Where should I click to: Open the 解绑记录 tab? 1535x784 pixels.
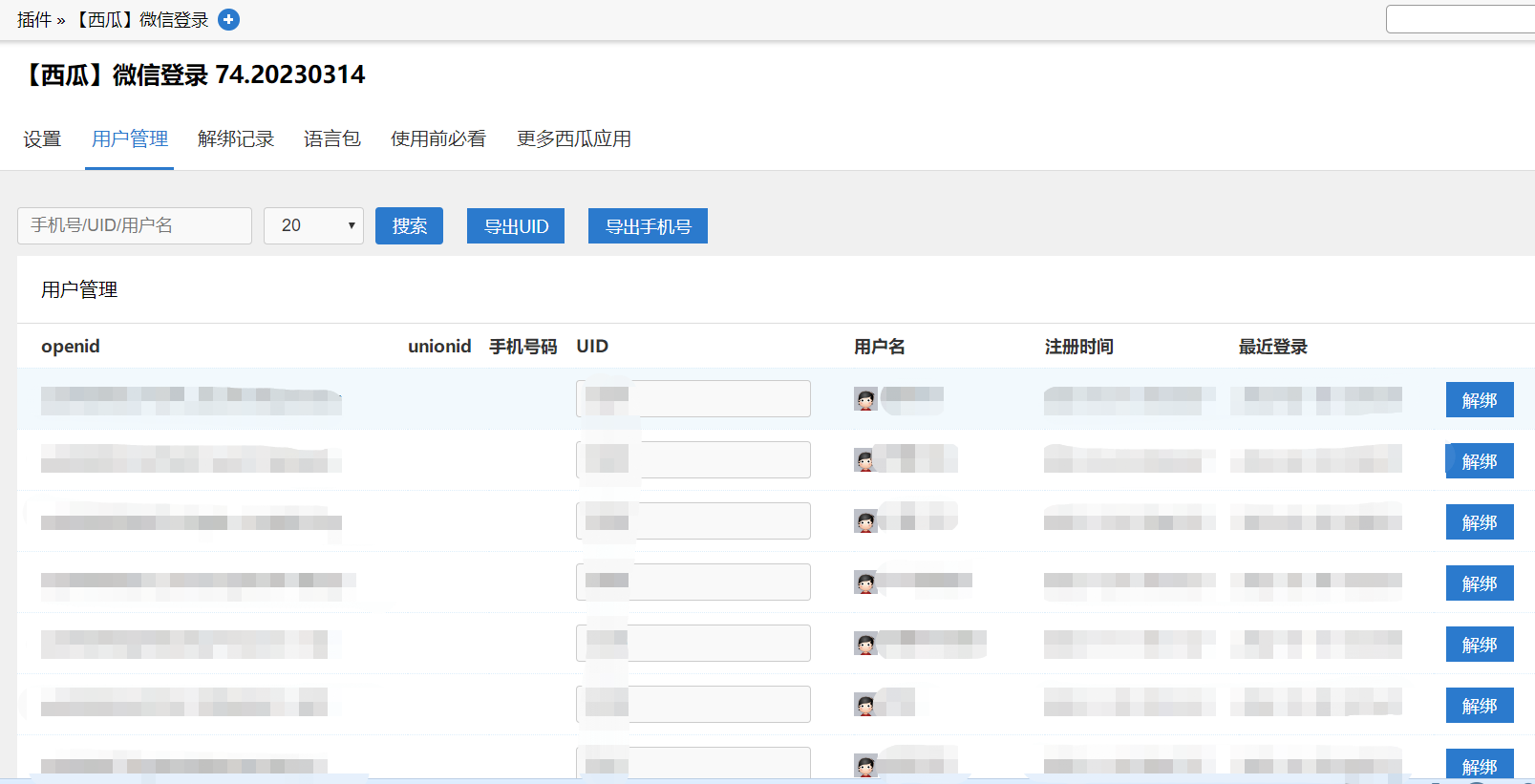point(236,139)
